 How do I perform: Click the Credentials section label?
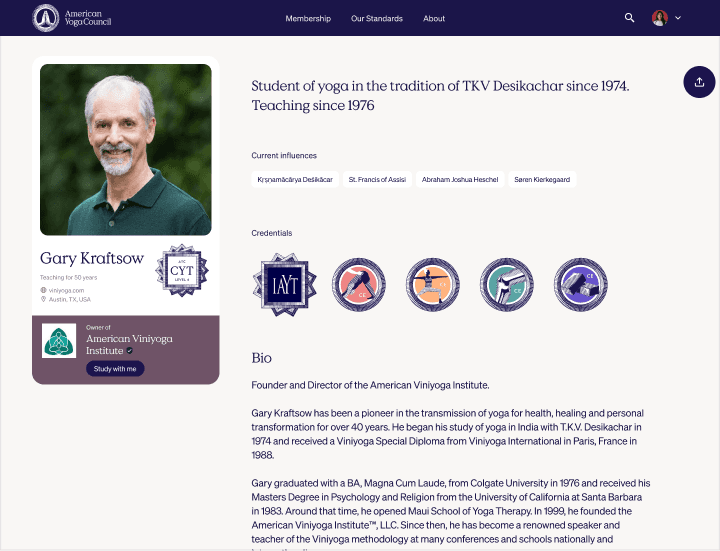click(x=271, y=233)
